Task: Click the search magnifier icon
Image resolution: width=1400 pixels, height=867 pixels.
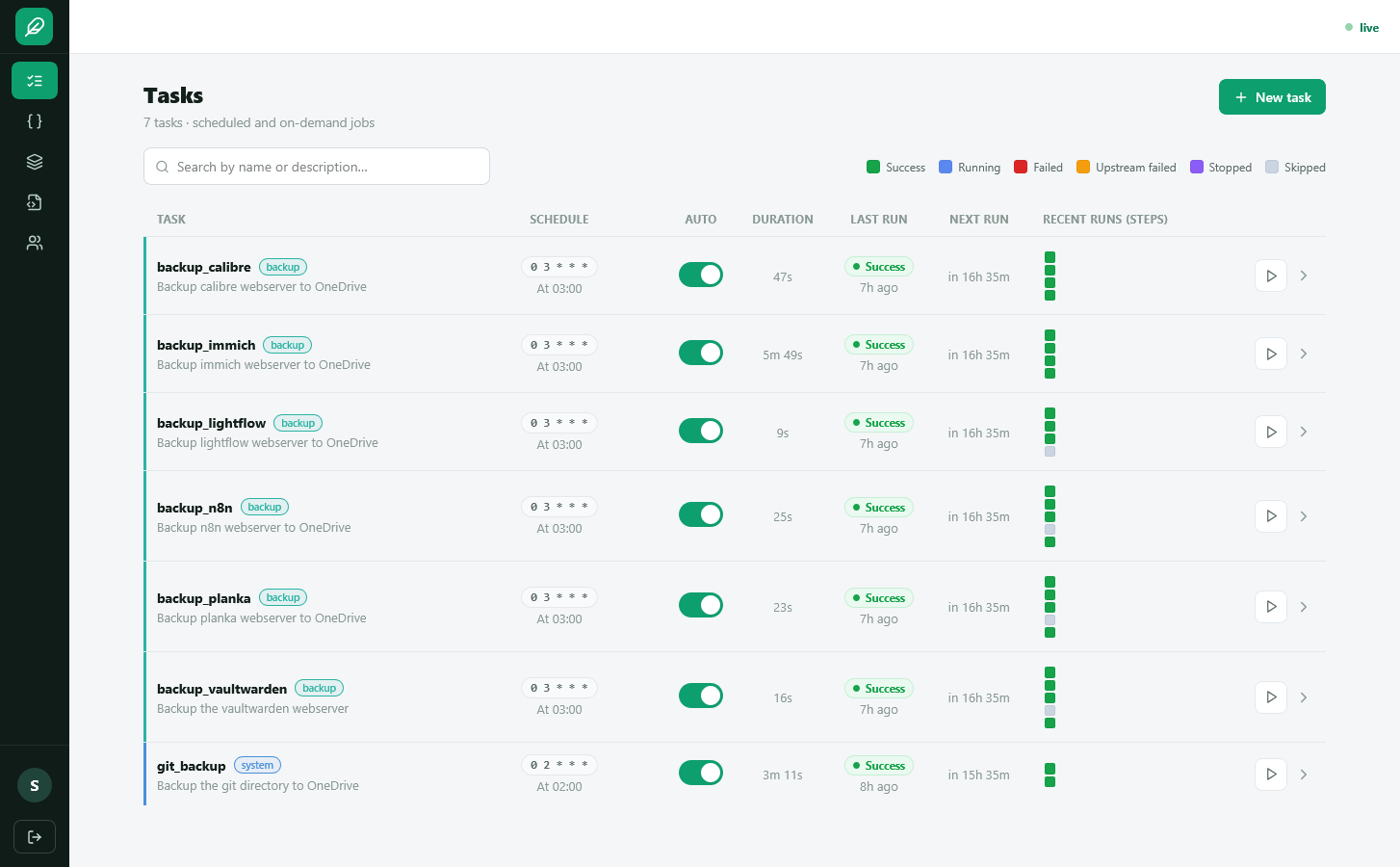Action: (162, 167)
